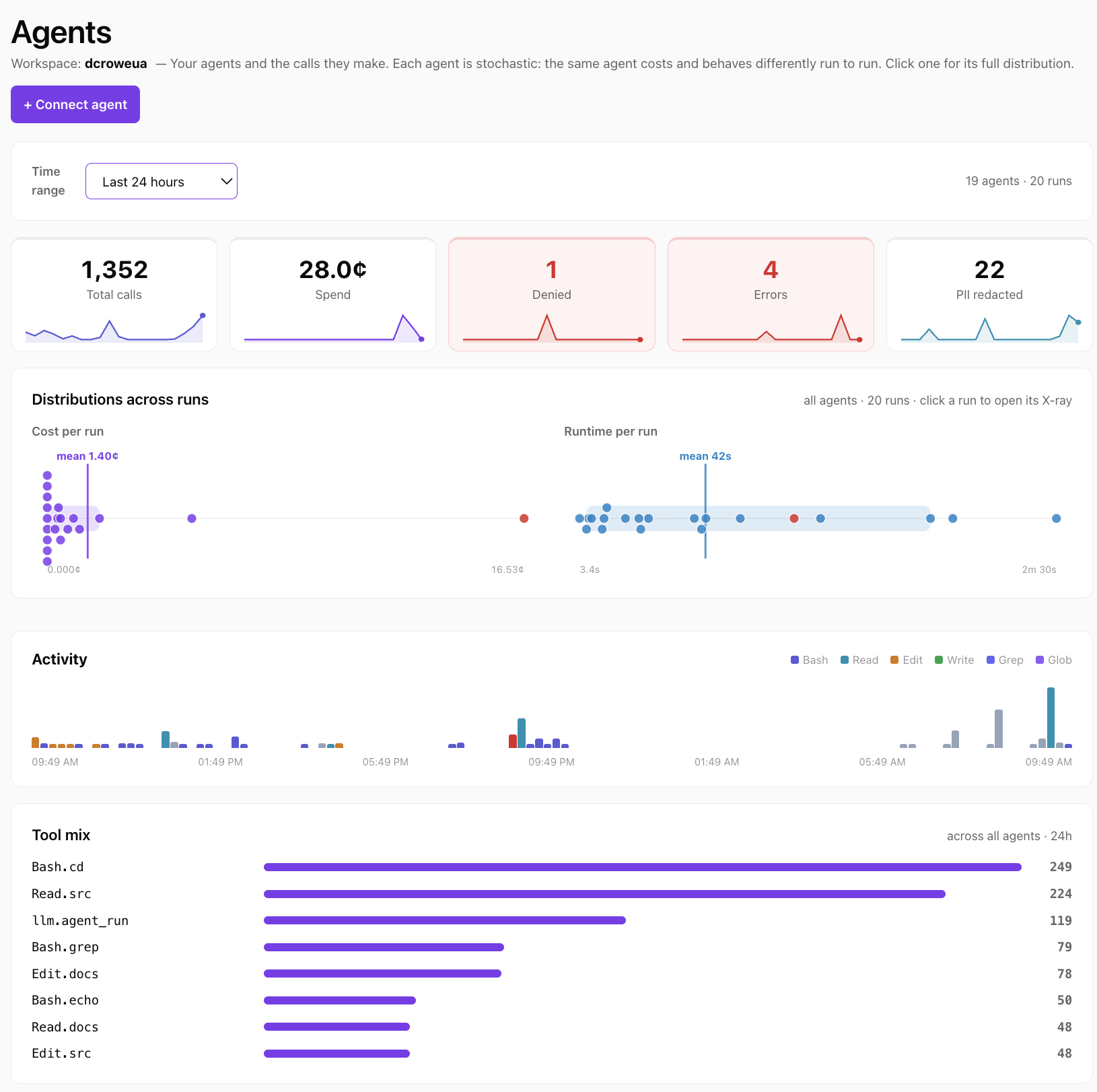Click the 16.53¢ axis maximum label
Screen dimensions: 1097x1092
(x=507, y=570)
